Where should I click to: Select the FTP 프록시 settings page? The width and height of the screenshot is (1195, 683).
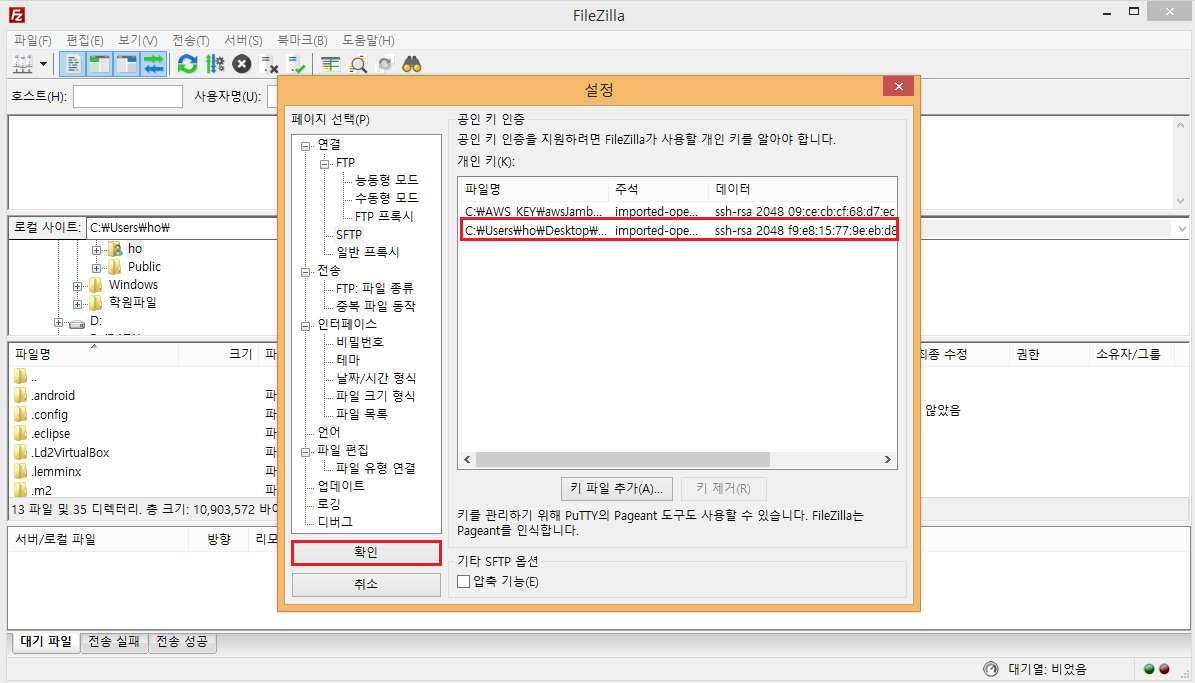point(384,216)
